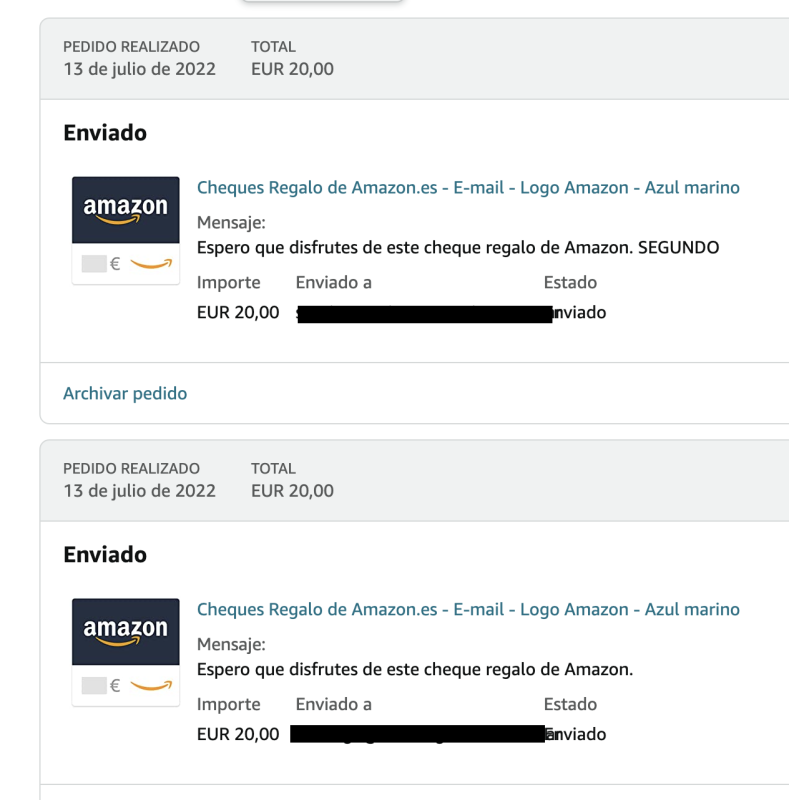Viewport: 789px width, 800px height.
Task: Click the first order's Importe value EUR 20,00
Action: [238, 313]
